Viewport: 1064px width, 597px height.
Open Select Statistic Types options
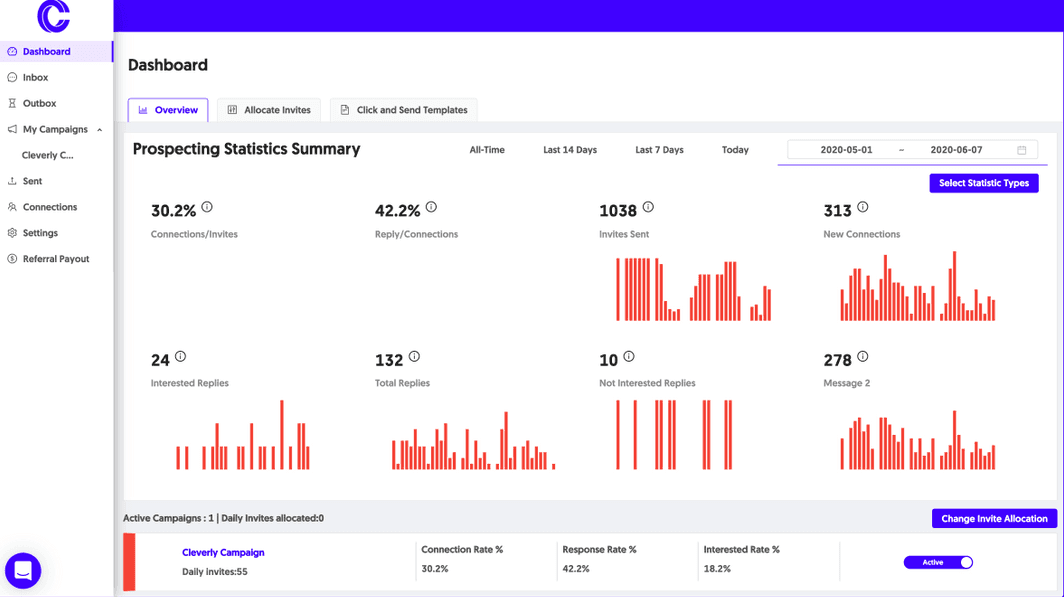pyautogui.click(x=983, y=183)
